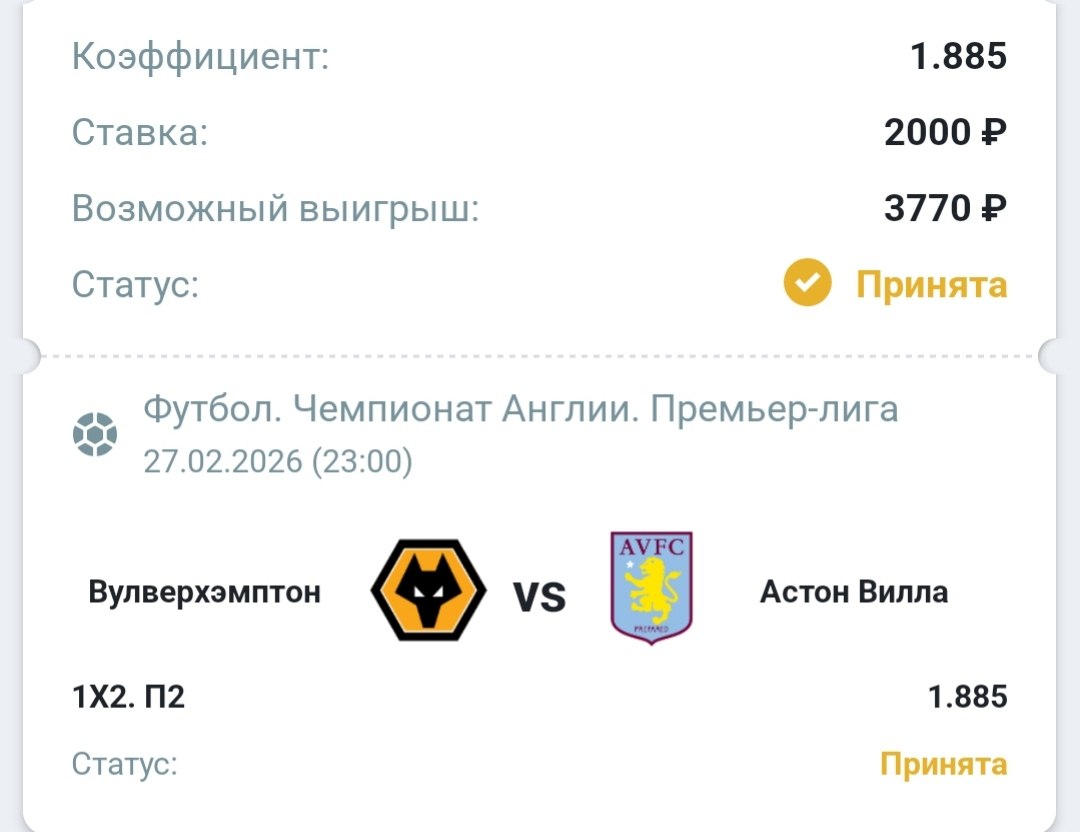Screen dimensions: 1080x832
Task: Click the Aston Villa AVFC crest
Action: coord(651,589)
